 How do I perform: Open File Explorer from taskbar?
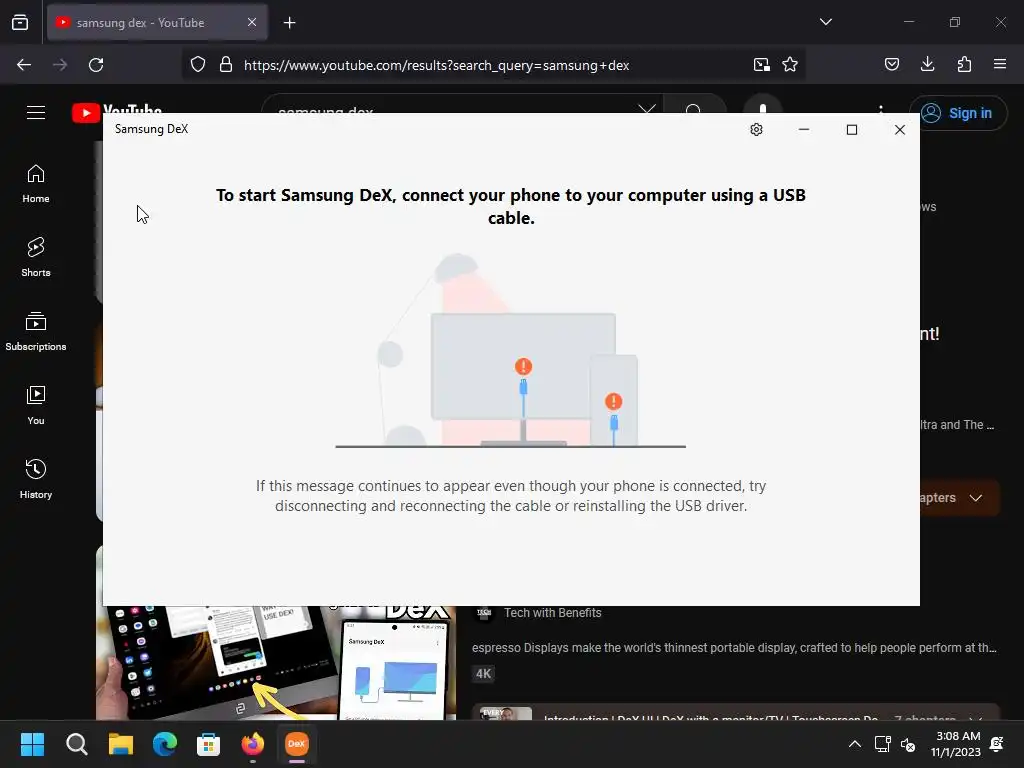pyautogui.click(x=121, y=744)
